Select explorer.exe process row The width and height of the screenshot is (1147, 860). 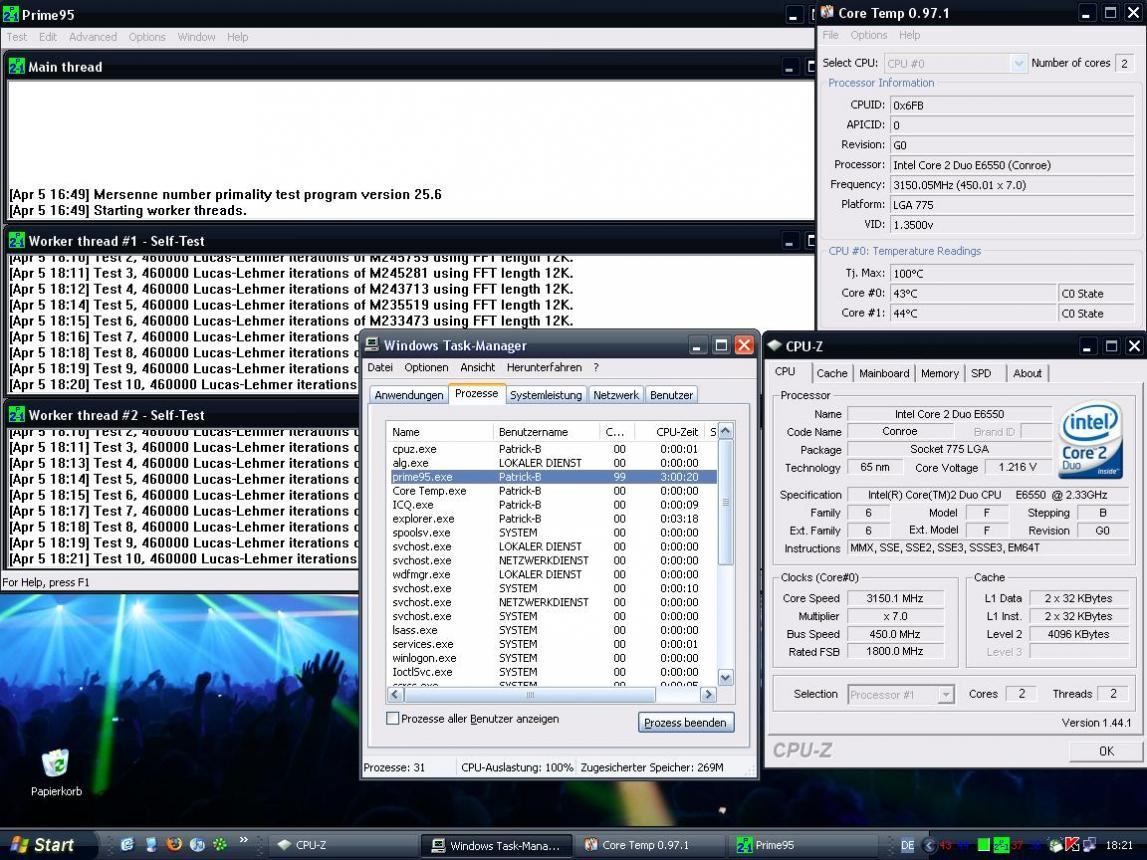(x=552, y=518)
